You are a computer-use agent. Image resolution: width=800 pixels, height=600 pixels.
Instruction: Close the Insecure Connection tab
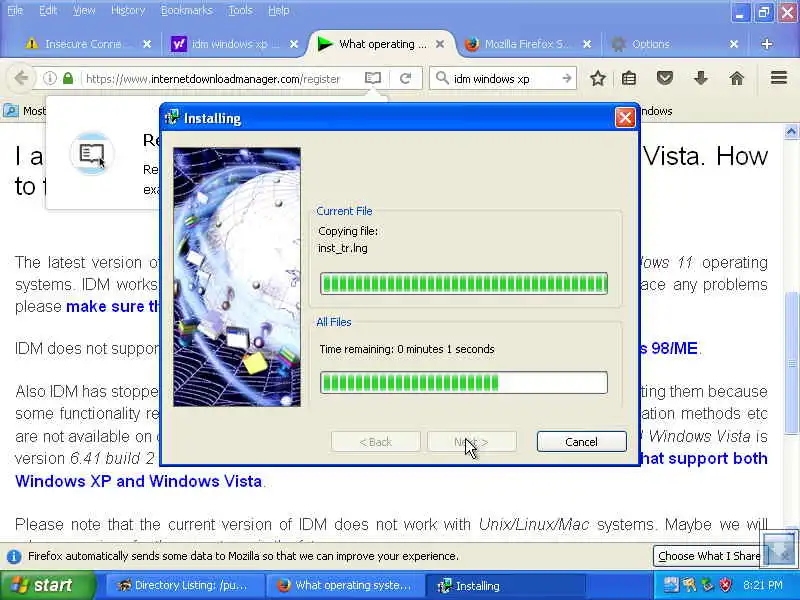click(x=147, y=44)
